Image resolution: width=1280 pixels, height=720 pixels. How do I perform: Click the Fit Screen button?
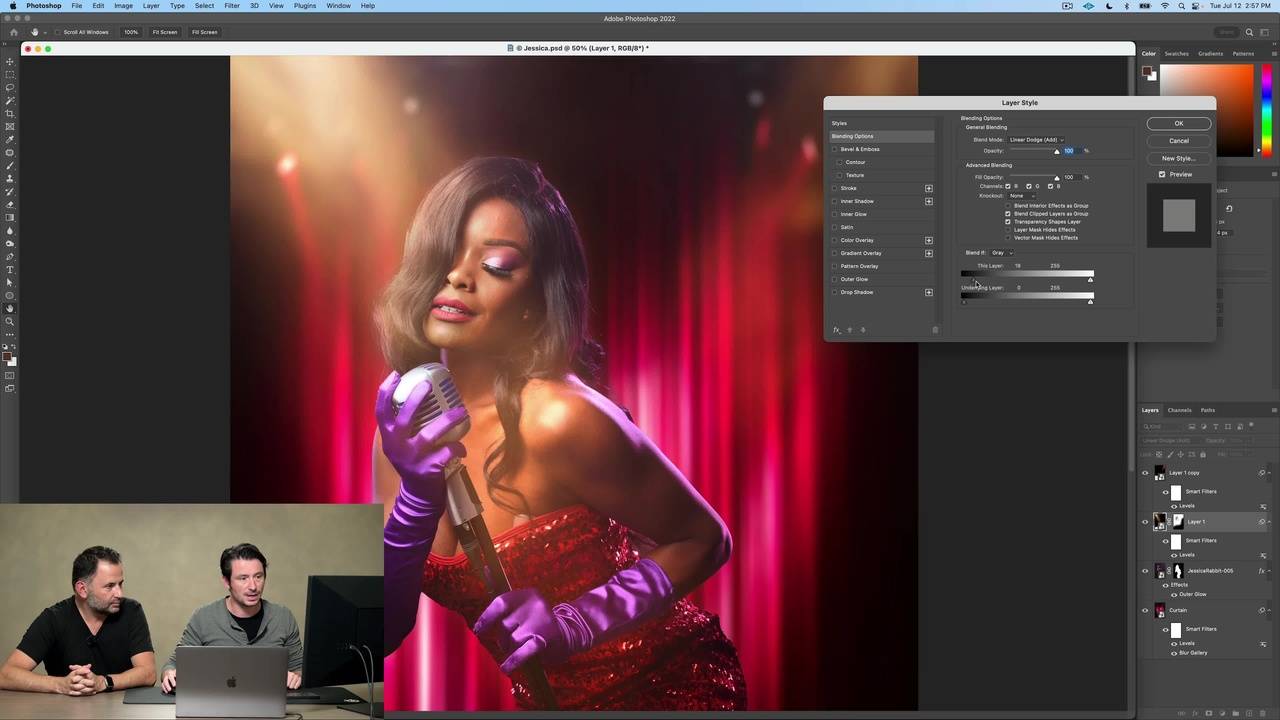tap(165, 32)
